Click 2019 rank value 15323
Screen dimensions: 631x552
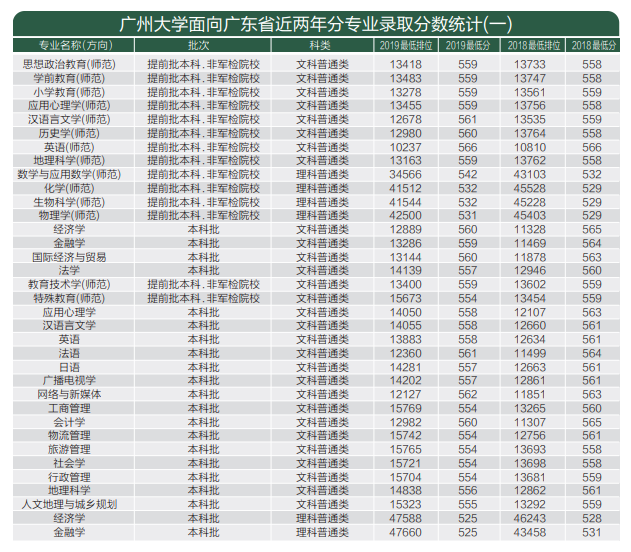coord(406,505)
